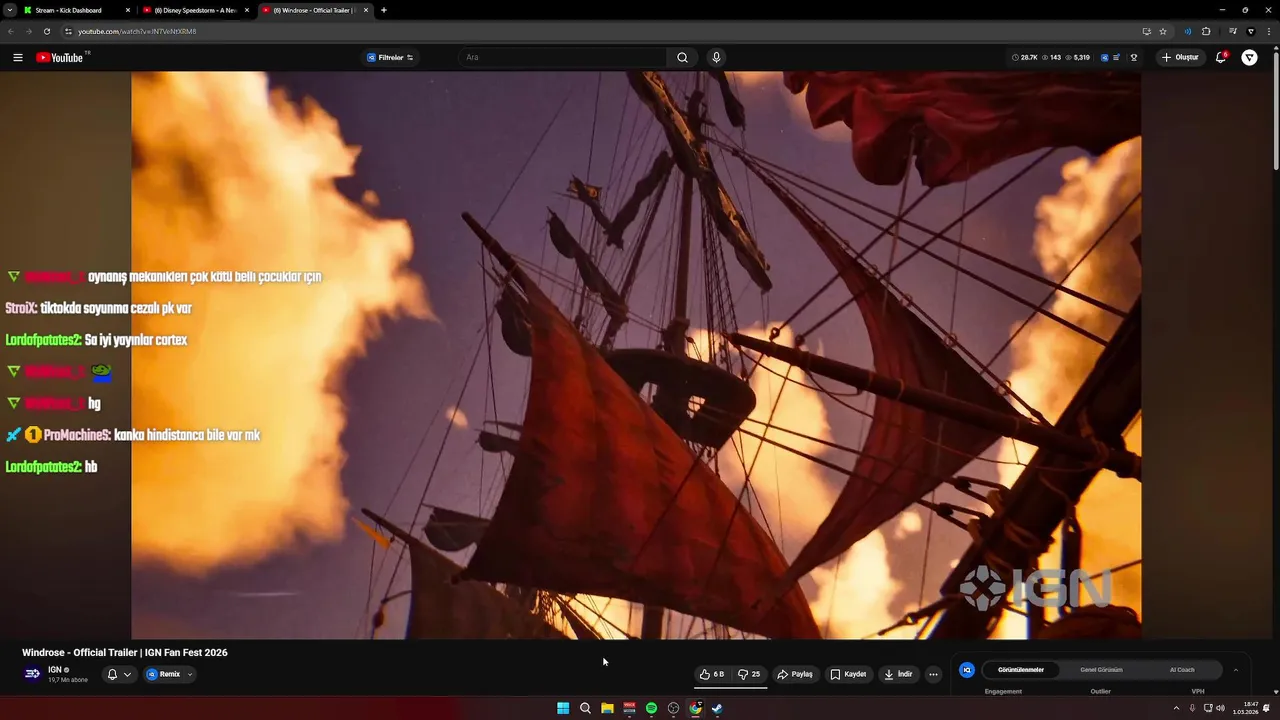Reload the current page
This screenshot has height=720, width=1280.
[x=46, y=31]
